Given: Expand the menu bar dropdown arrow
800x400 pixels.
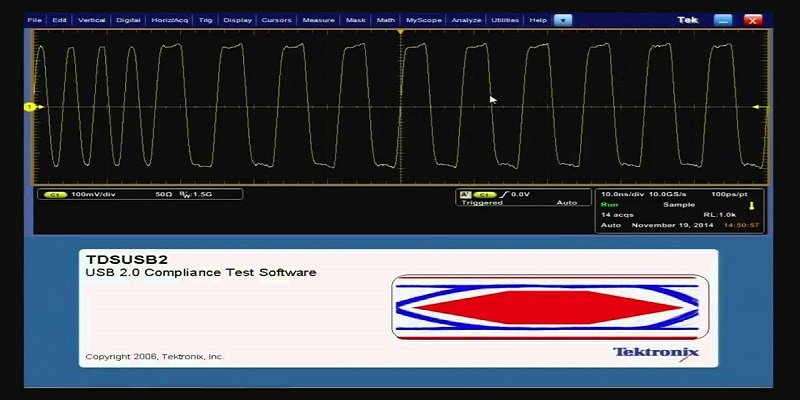Looking at the screenshot, I should click(563, 20).
